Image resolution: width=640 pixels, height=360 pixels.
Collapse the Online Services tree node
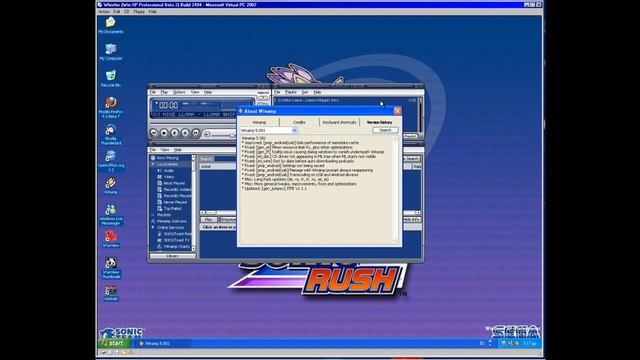pos(153,227)
